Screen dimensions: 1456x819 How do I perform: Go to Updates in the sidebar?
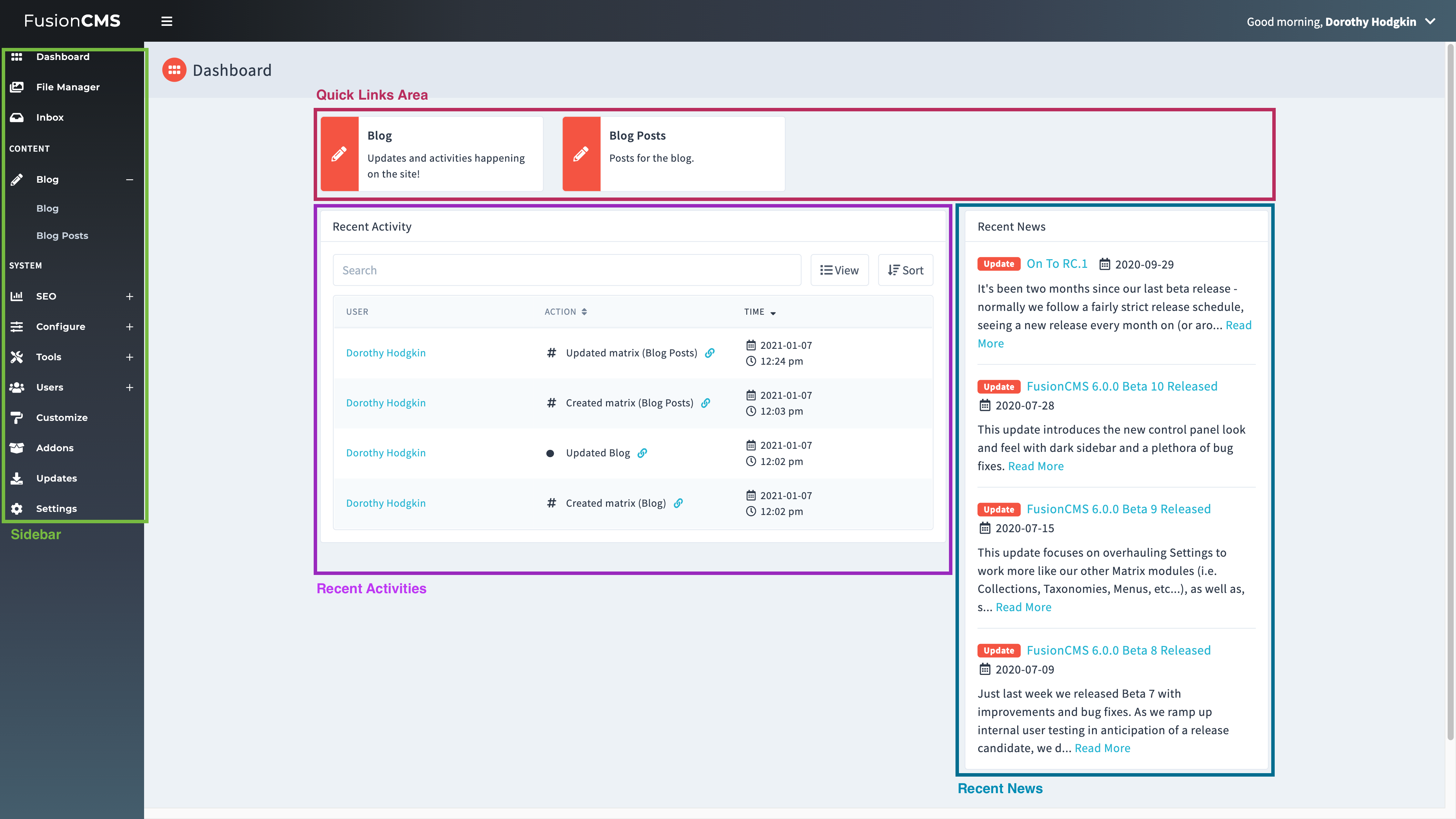pos(57,478)
